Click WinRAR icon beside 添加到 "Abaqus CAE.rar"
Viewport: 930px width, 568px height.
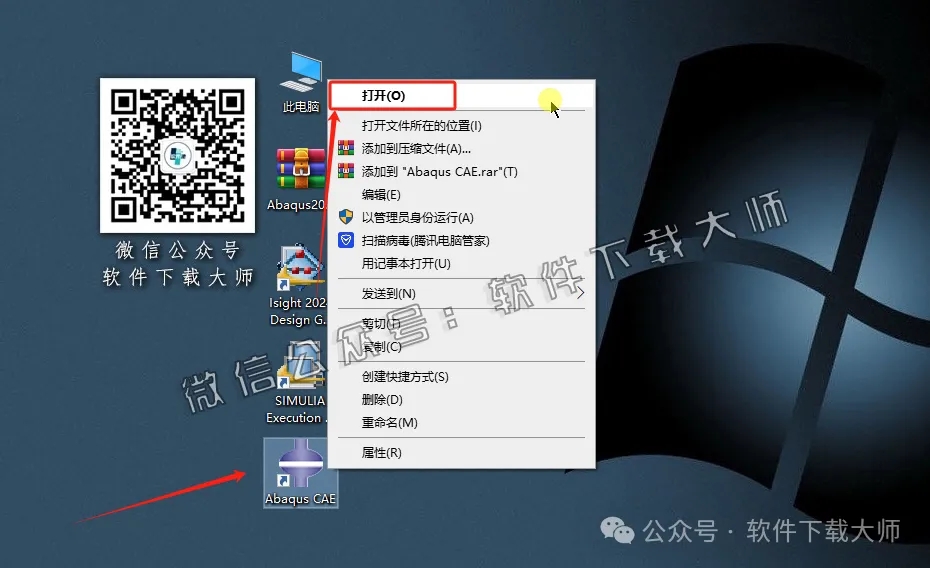point(346,171)
